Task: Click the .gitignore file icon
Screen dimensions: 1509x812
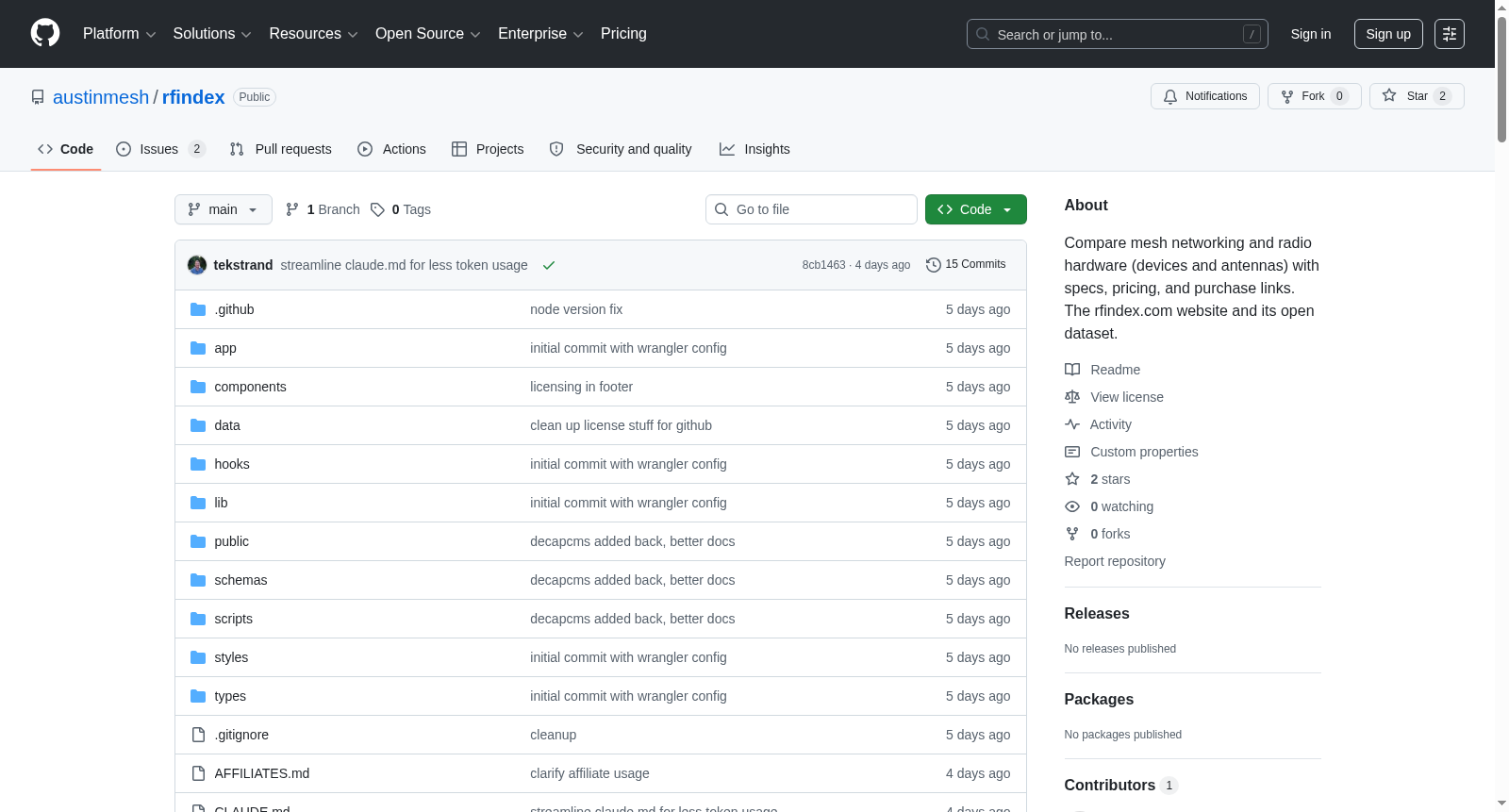Action: click(198, 735)
